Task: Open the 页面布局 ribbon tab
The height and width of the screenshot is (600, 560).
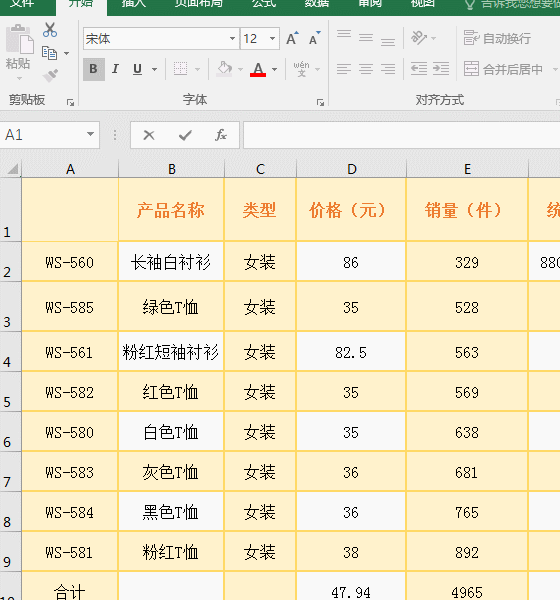Action: point(199,4)
